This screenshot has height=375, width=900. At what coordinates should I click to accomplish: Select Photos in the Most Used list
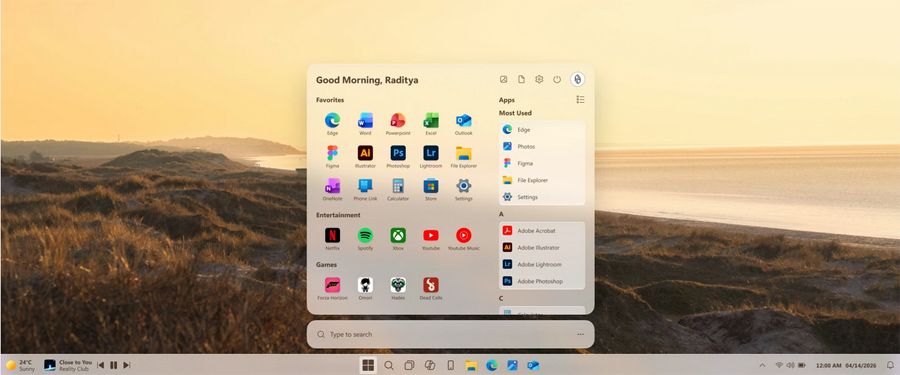click(x=542, y=146)
